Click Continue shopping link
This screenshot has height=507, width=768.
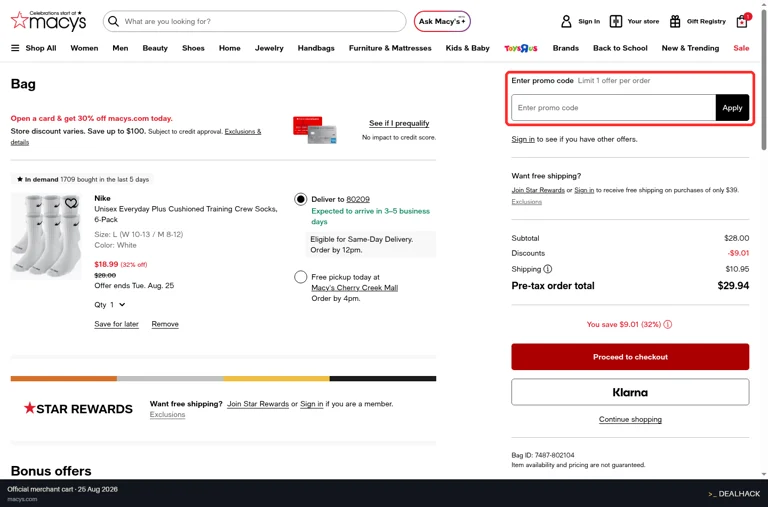630,419
